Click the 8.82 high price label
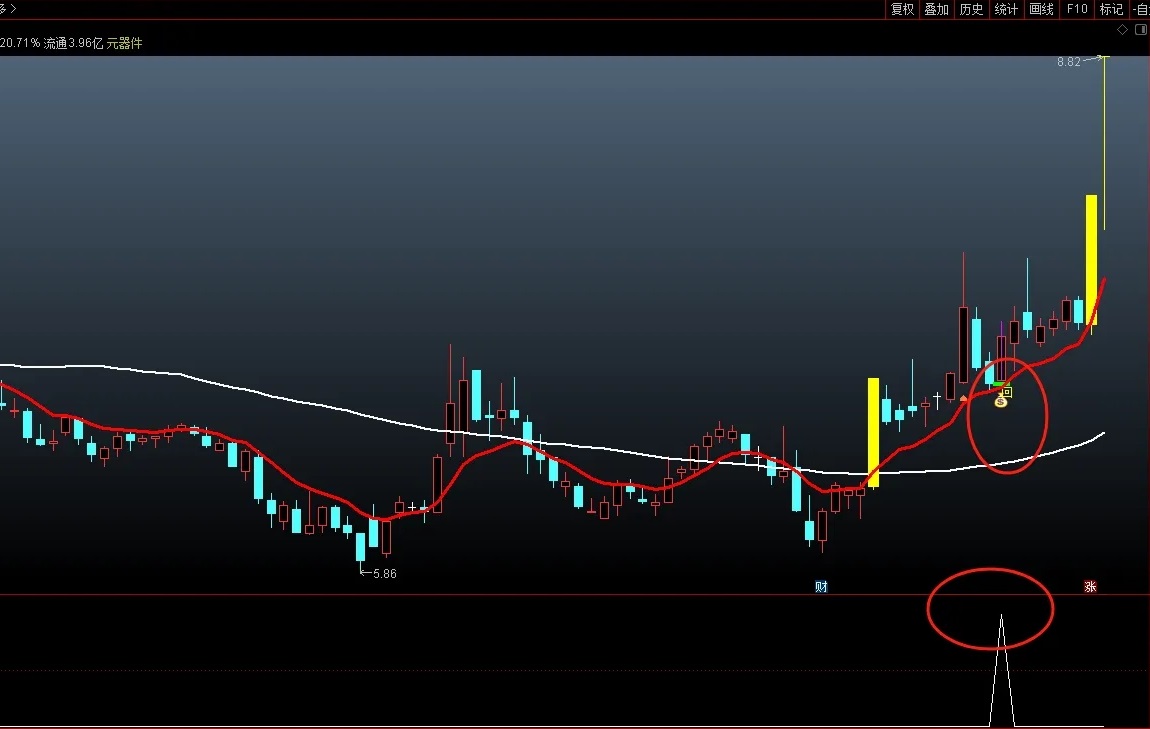This screenshot has width=1150, height=729. coord(1069,62)
